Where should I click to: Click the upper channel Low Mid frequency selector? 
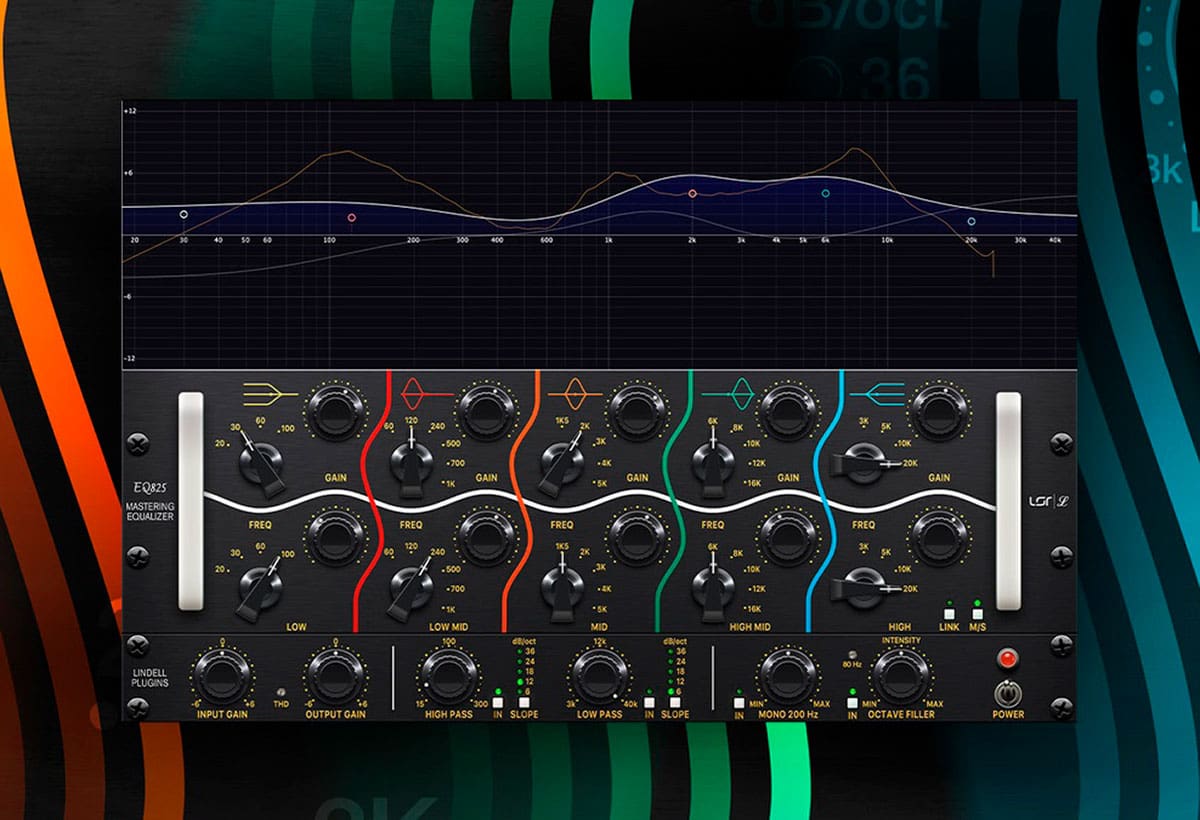[x=411, y=463]
